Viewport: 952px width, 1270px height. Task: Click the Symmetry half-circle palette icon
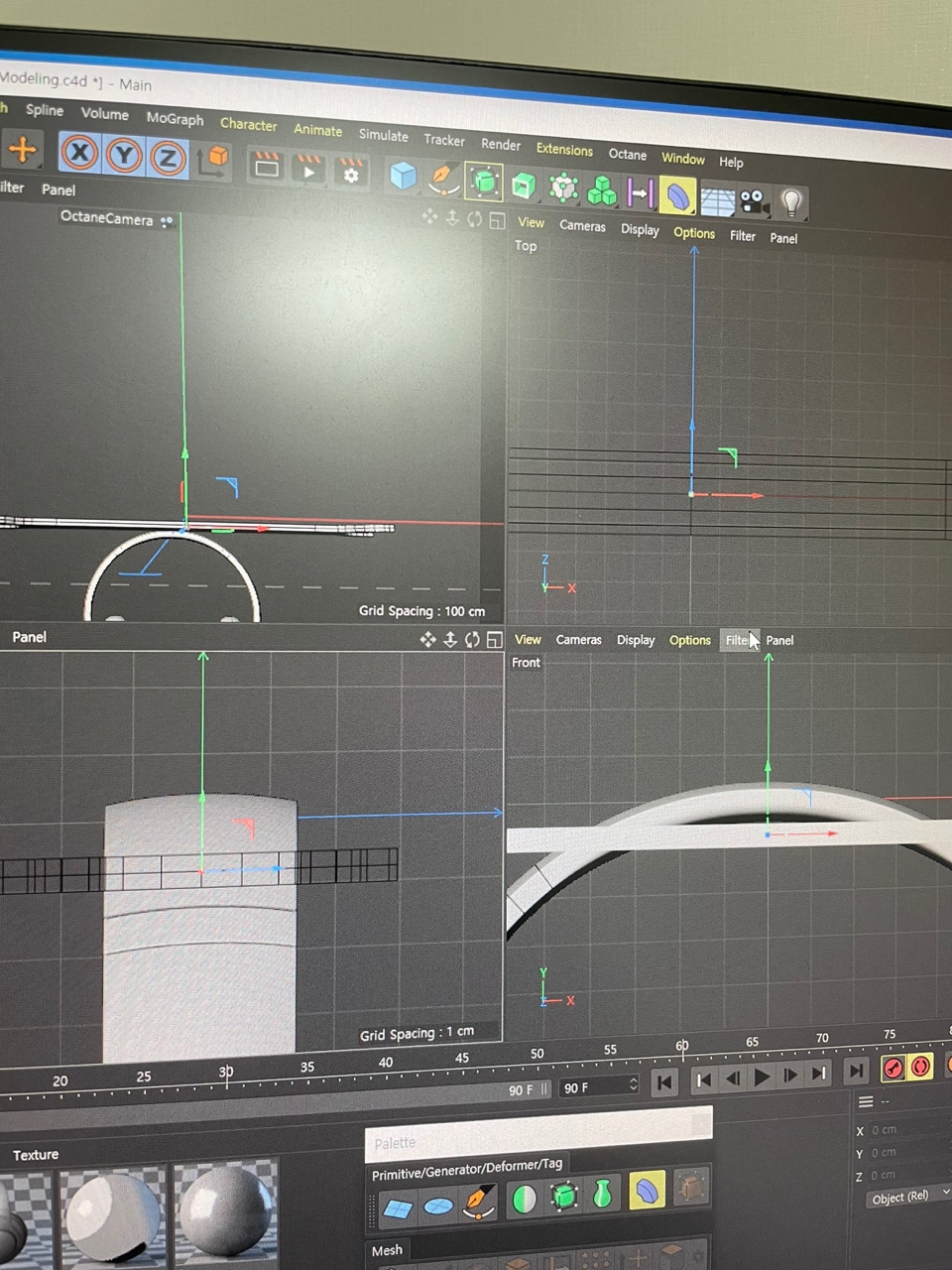tap(524, 1200)
